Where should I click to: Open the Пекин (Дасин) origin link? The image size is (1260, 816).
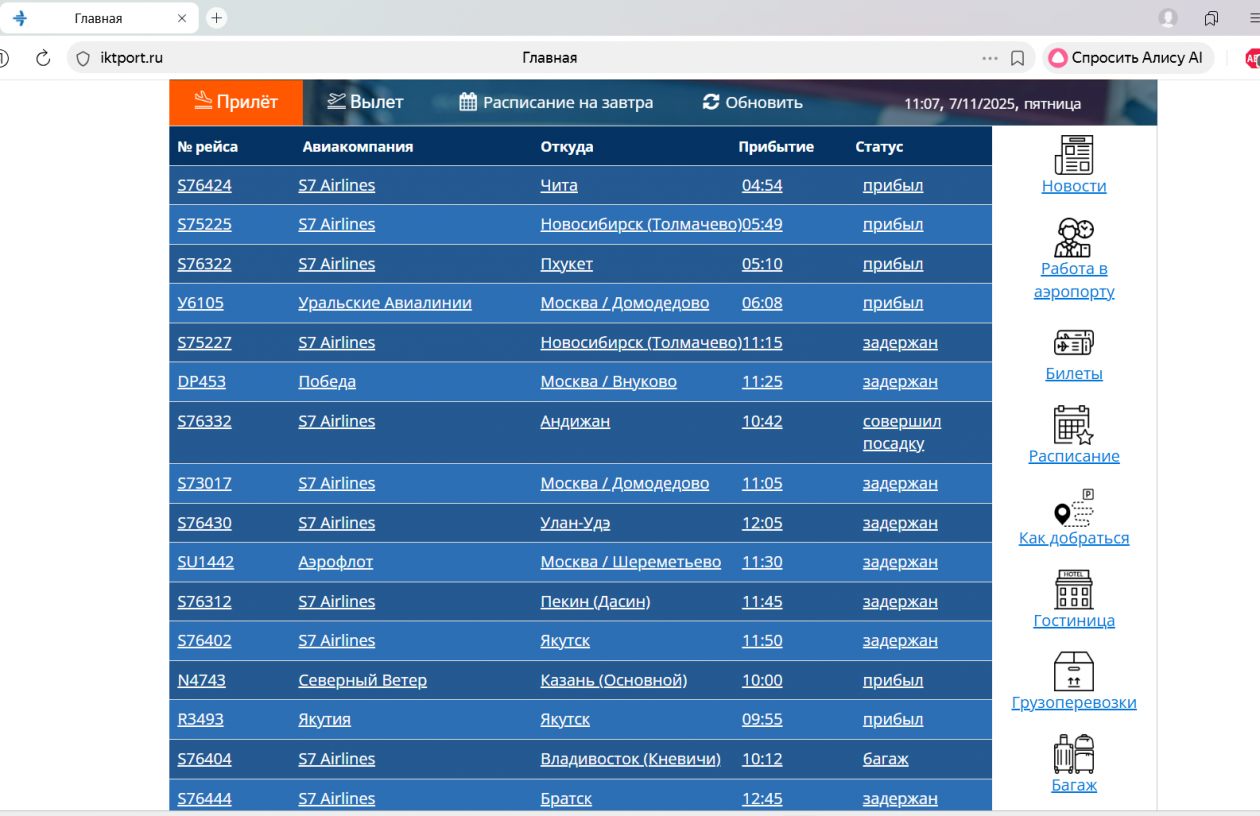coord(595,601)
